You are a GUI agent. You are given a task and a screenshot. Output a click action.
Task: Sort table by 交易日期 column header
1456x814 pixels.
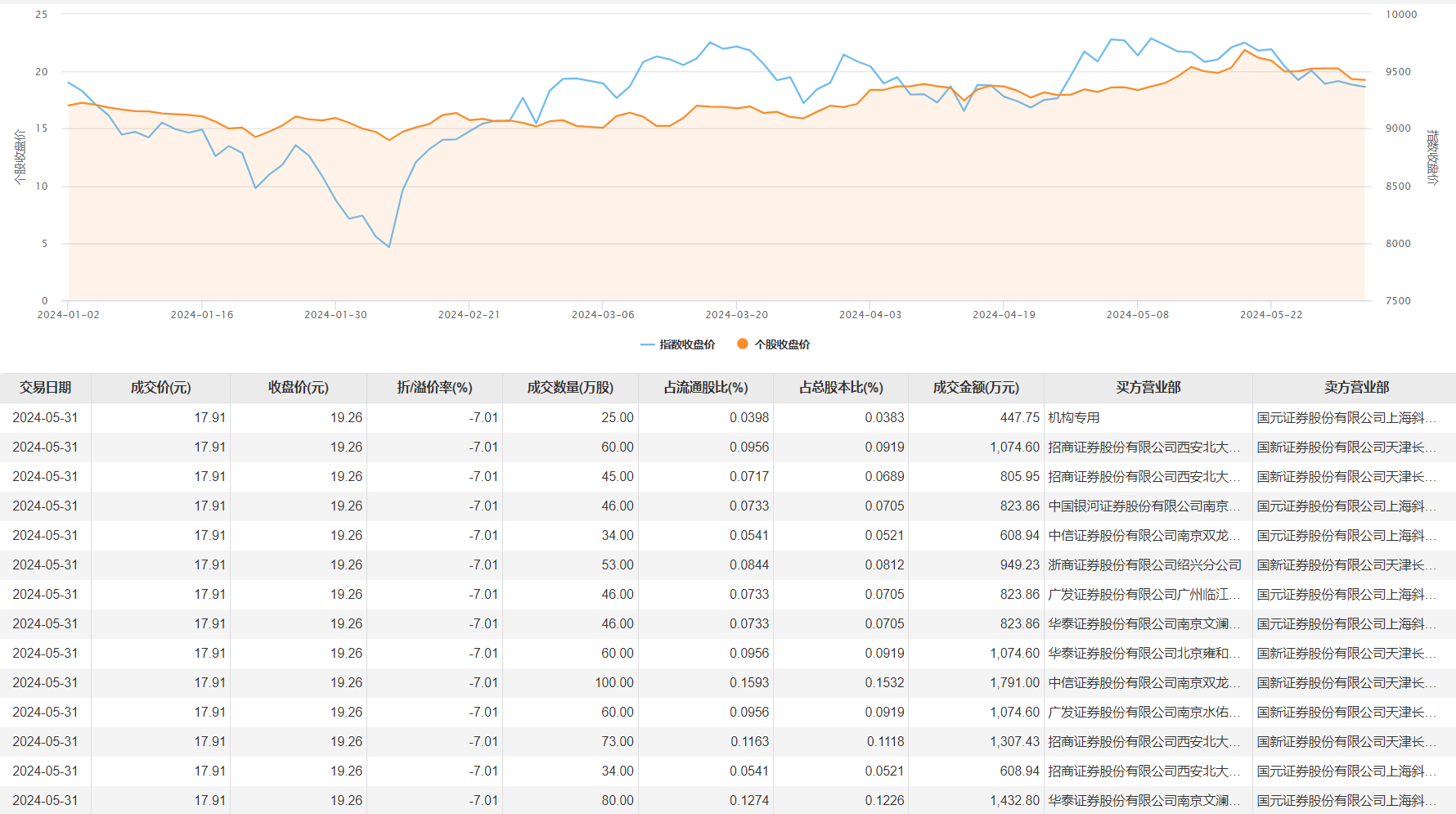click(46, 388)
